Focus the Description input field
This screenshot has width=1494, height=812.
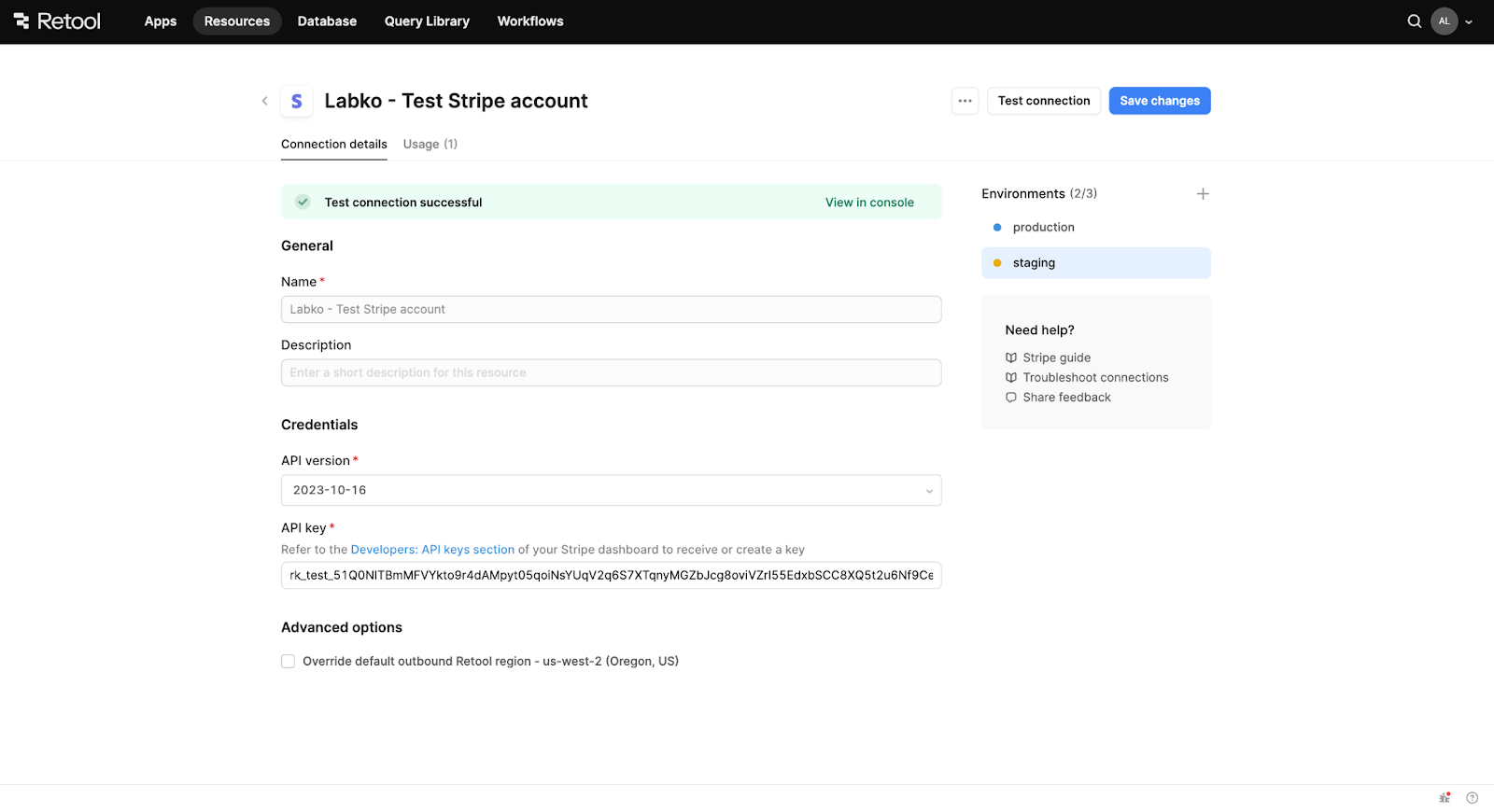(x=611, y=373)
